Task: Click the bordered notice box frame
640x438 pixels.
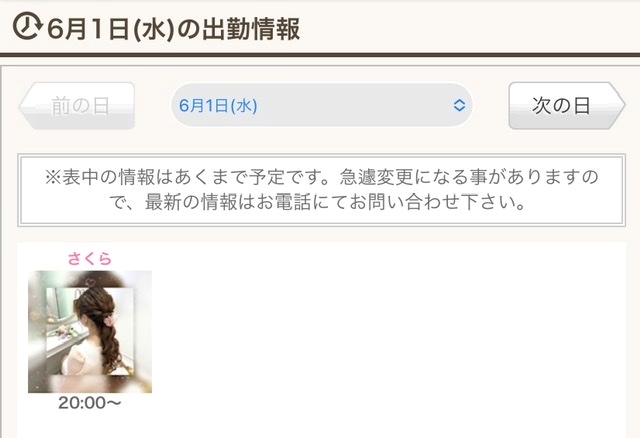Action: click(x=321, y=190)
